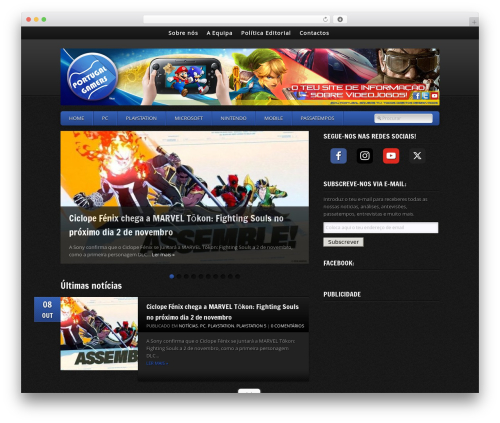Reload the page with the browser refresh icon
The height and width of the screenshot is (423, 500).
(325, 19)
